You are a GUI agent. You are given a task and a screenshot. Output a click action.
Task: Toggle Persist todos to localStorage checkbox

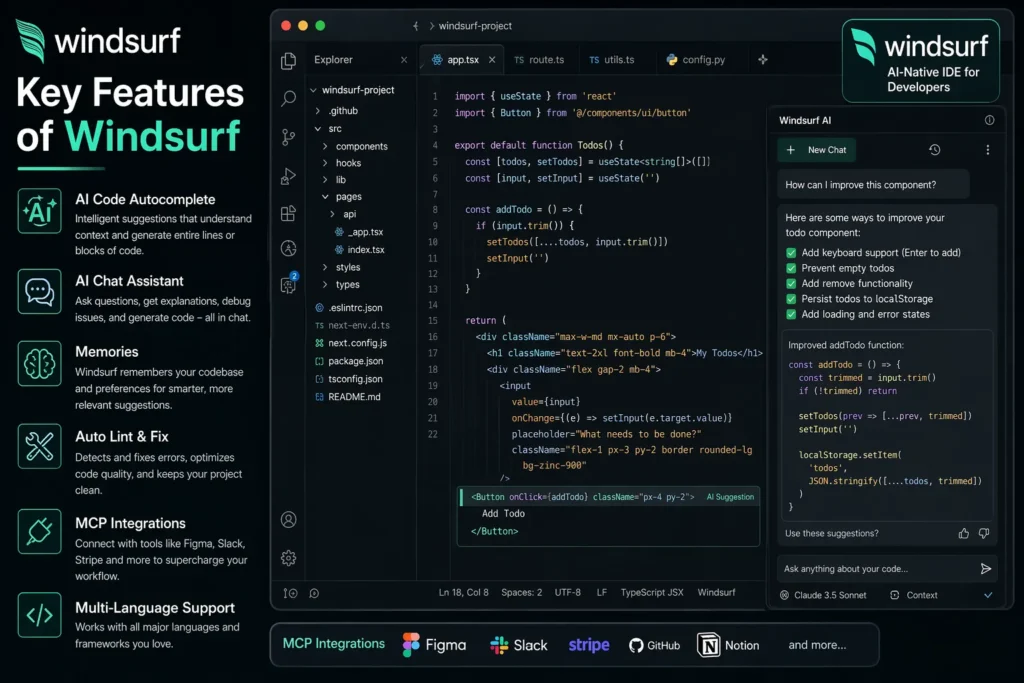pyautogui.click(x=791, y=299)
